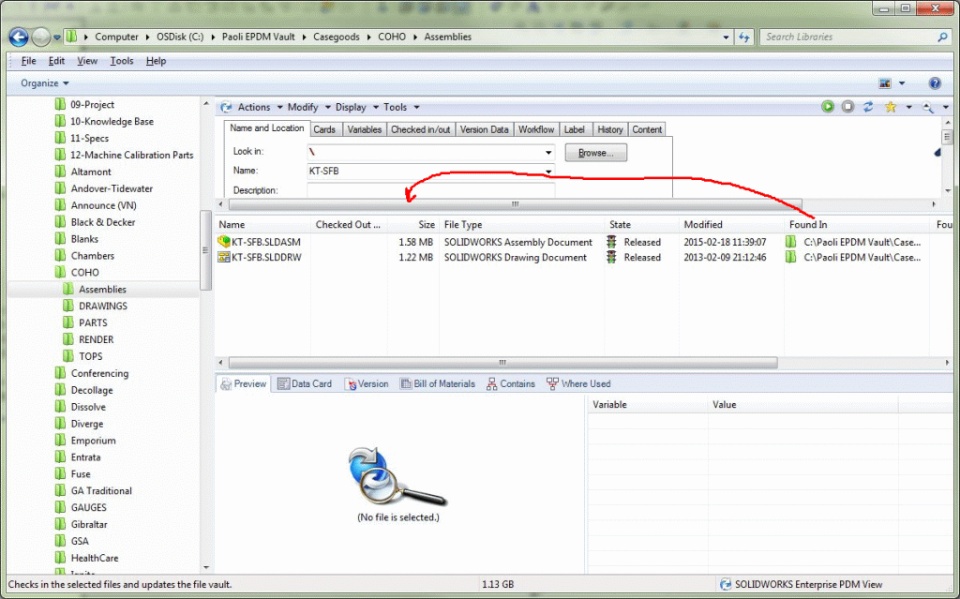This screenshot has width=960, height=599.
Task: Open Windows Help via the question mark icon
Action: tap(934, 83)
